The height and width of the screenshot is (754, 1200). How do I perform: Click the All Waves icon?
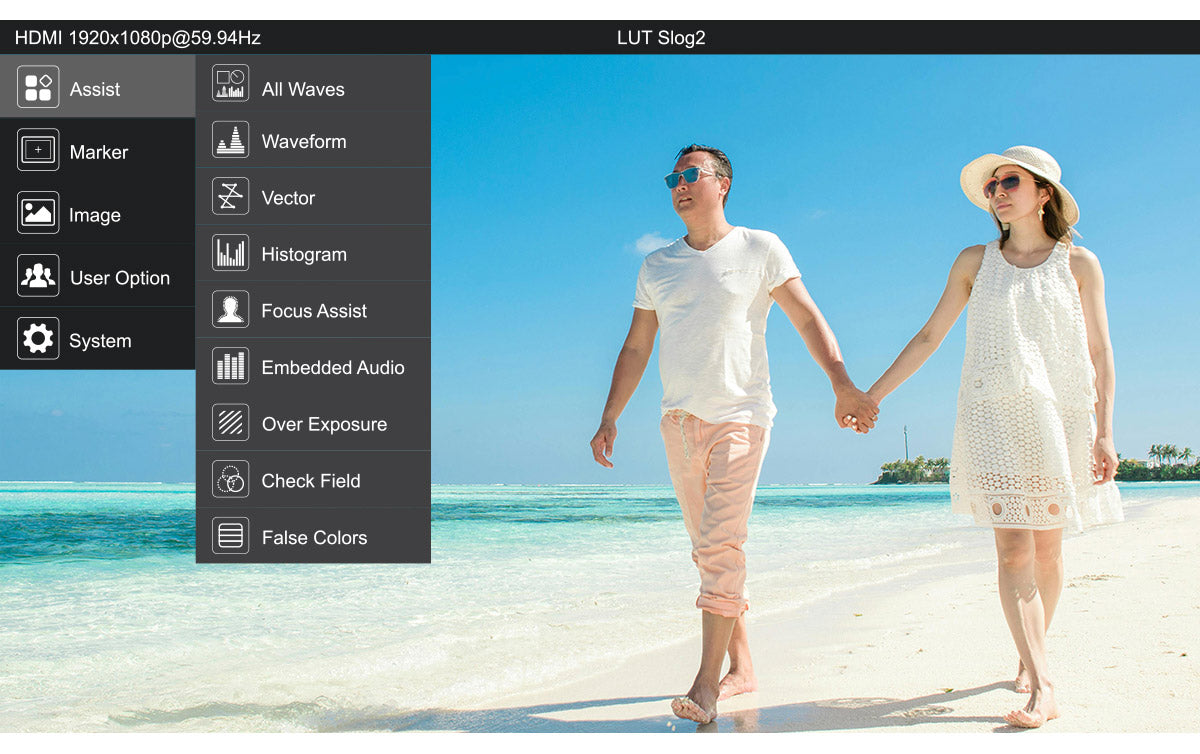[x=230, y=84]
